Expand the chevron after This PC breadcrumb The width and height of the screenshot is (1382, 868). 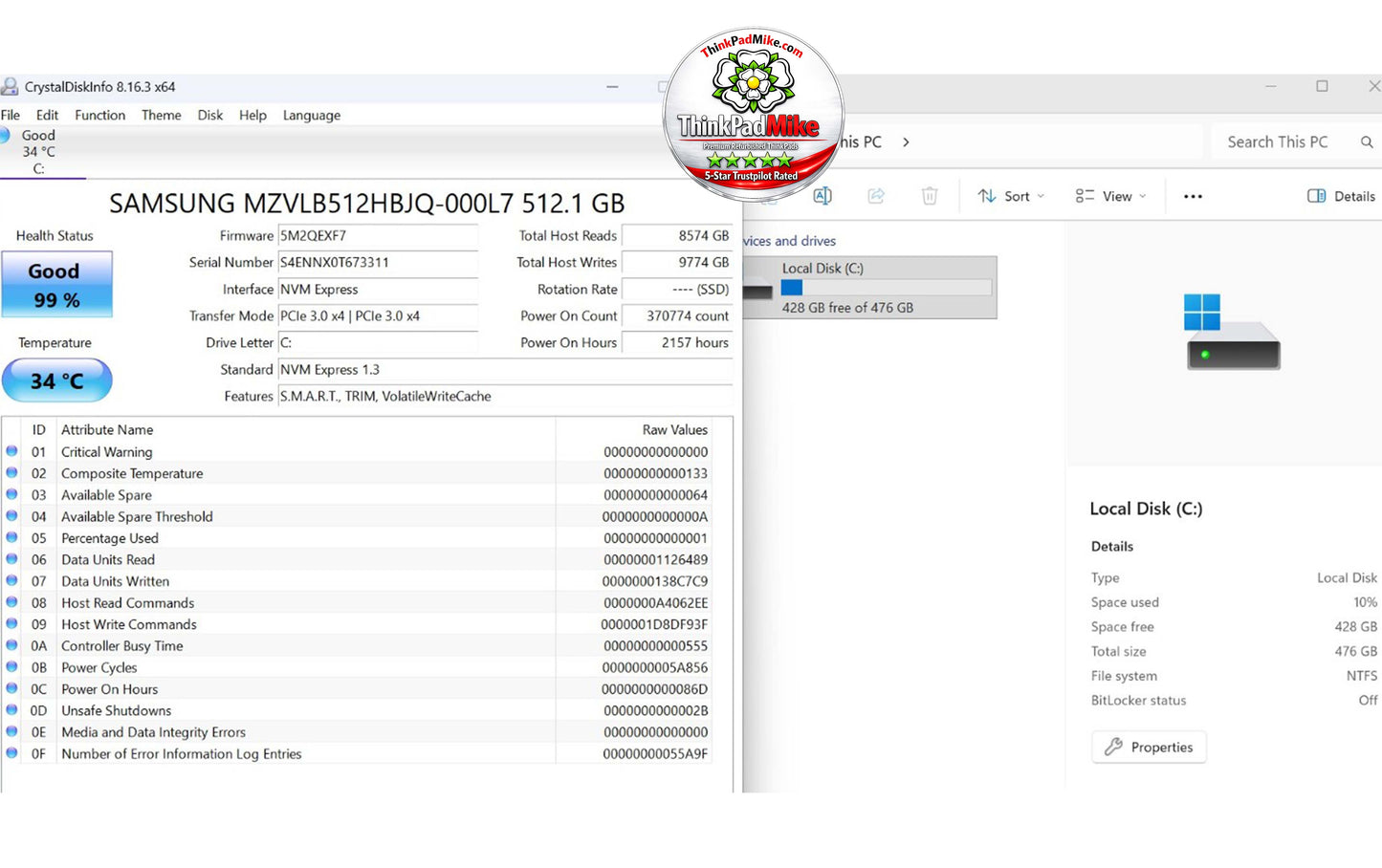[906, 141]
